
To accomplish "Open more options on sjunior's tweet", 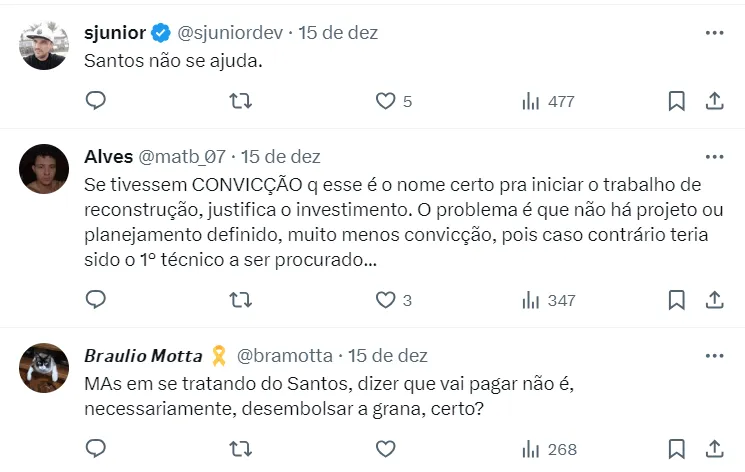I will click(714, 33).
